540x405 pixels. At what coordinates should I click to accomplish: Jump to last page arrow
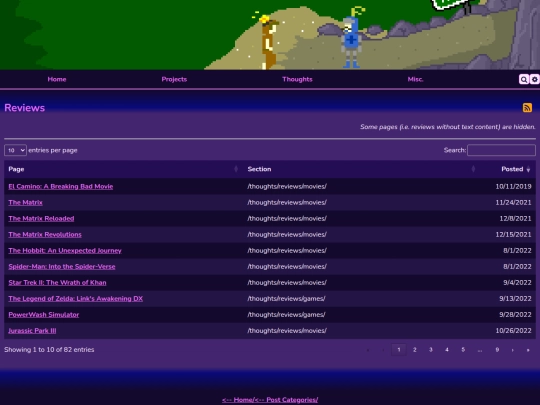click(x=528, y=350)
